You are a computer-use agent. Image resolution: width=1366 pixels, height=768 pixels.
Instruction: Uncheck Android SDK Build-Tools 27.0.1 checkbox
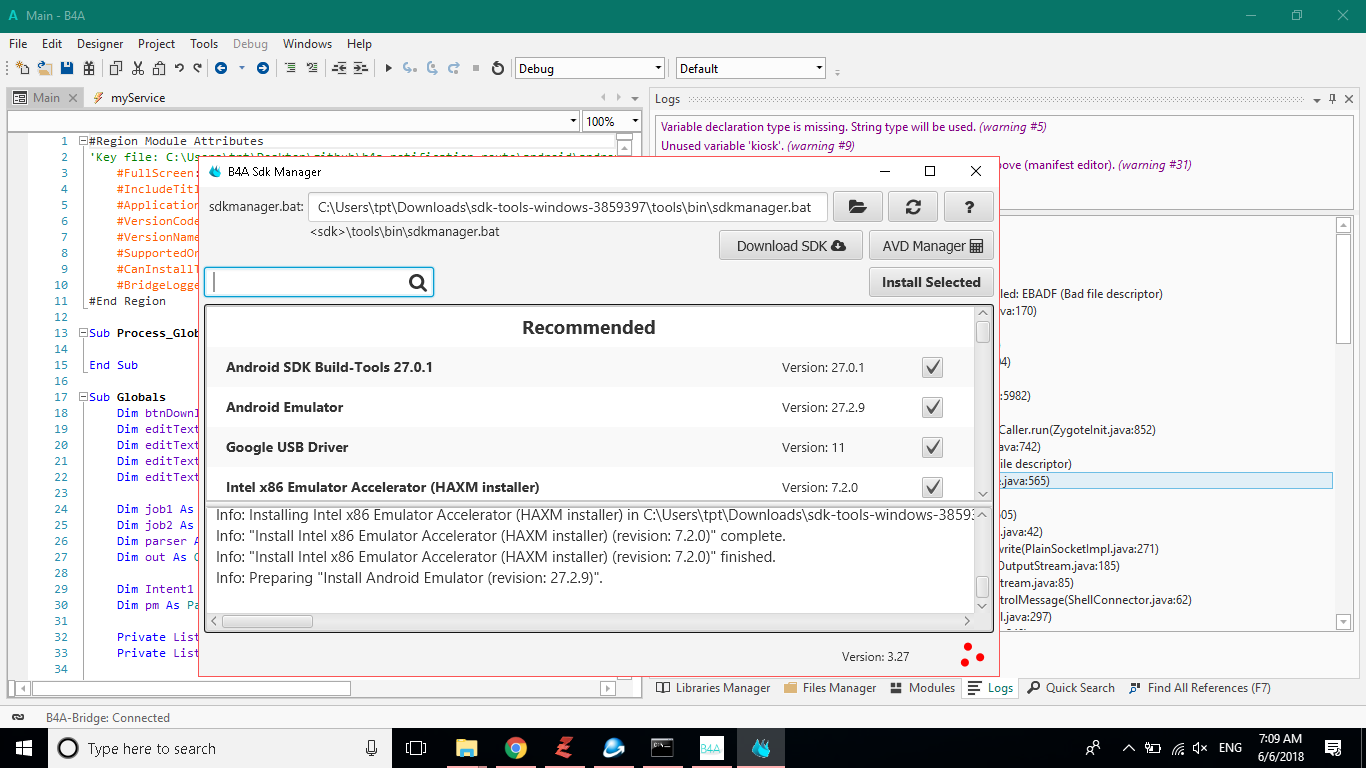(932, 367)
